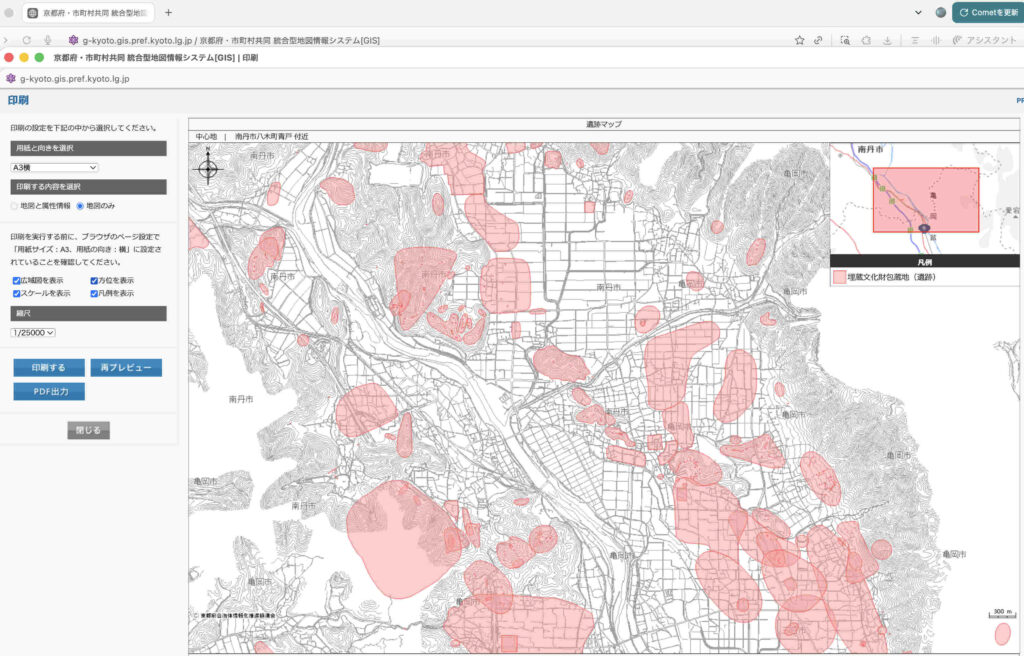Click the screenshot search icon in toolbar
The height and width of the screenshot is (656, 1024).
click(845, 40)
